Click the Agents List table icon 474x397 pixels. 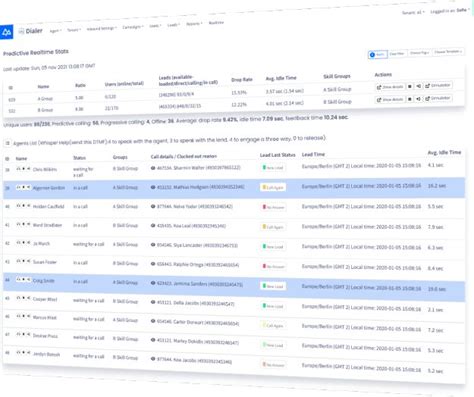pyautogui.click(x=7, y=143)
